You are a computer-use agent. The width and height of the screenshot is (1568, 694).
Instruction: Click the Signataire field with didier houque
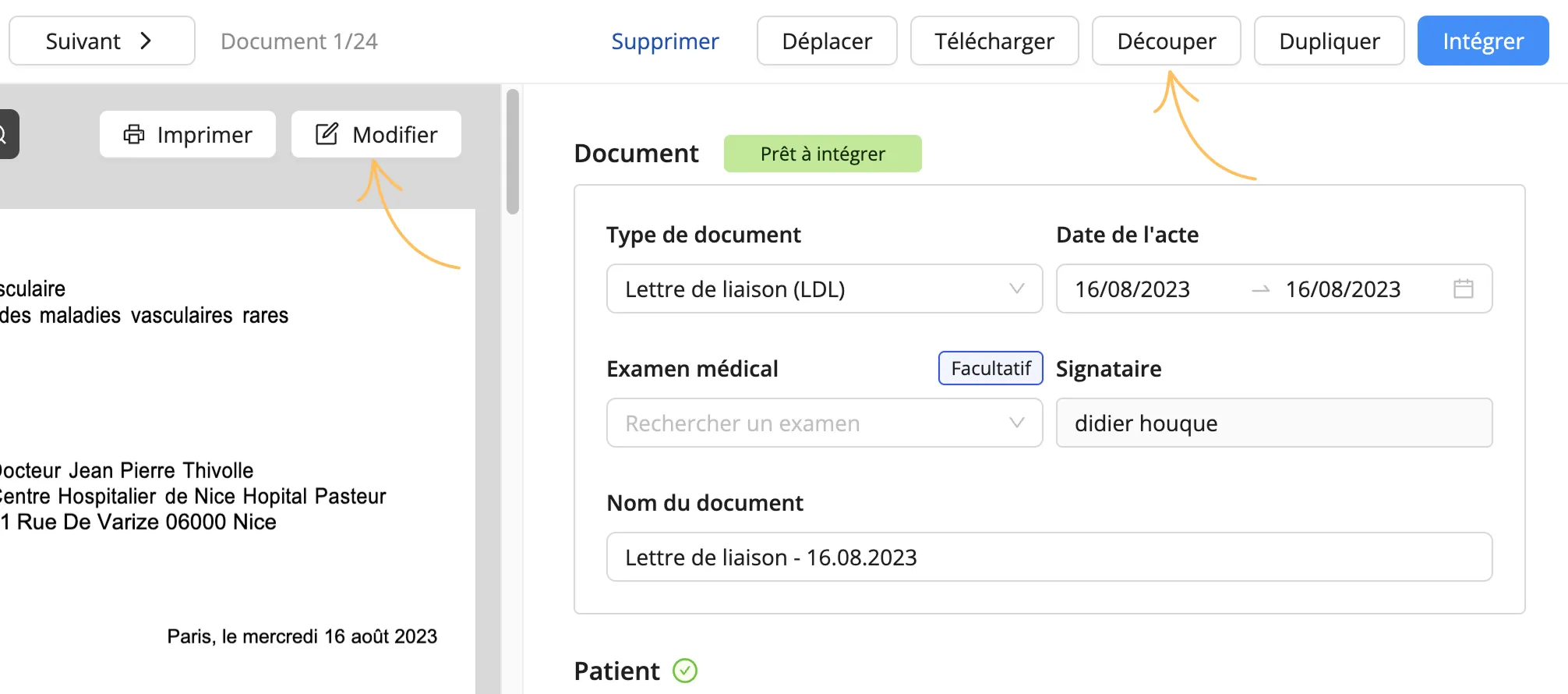pyautogui.click(x=1273, y=423)
